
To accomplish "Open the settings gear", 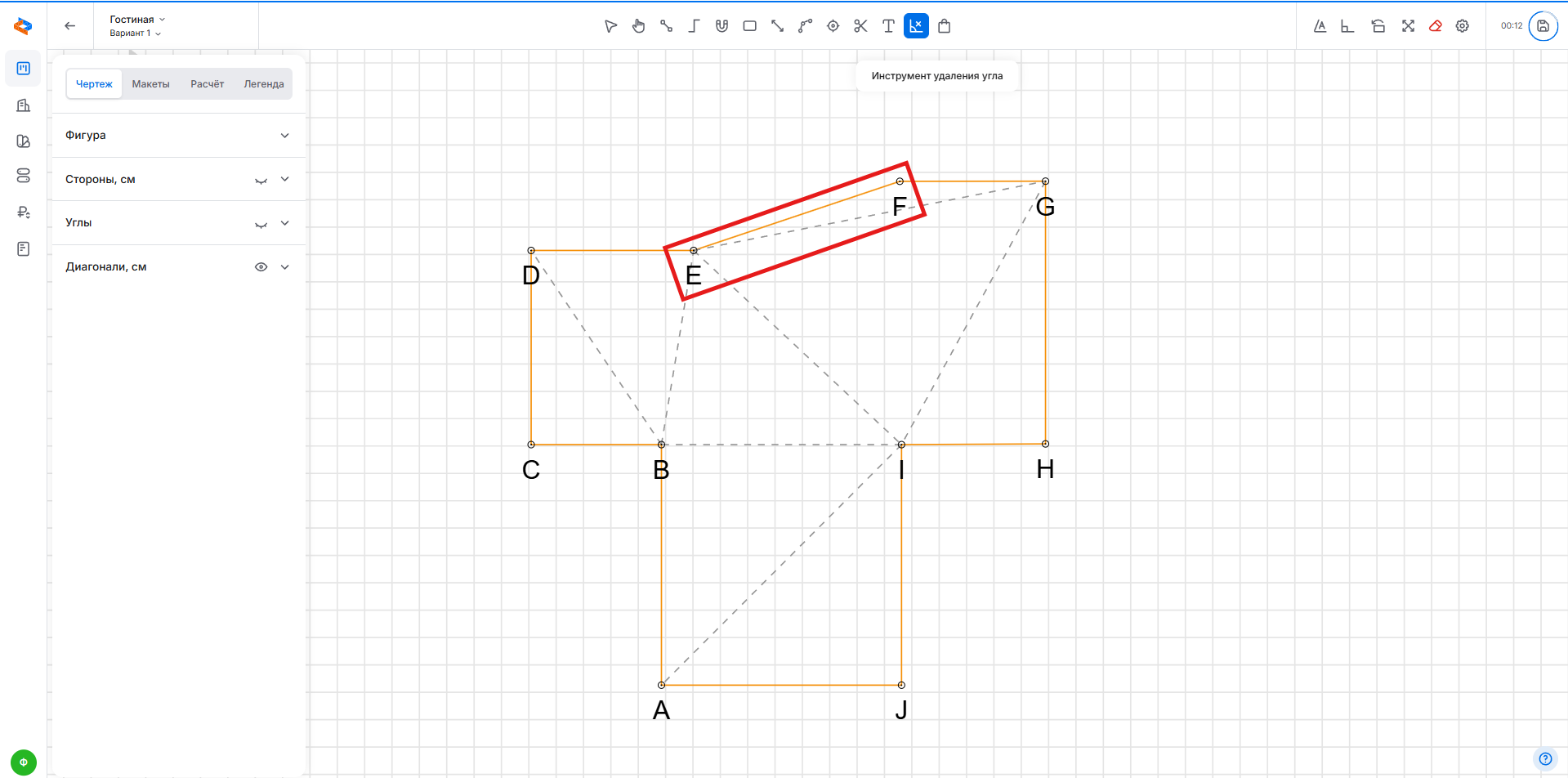I will coord(1463,26).
